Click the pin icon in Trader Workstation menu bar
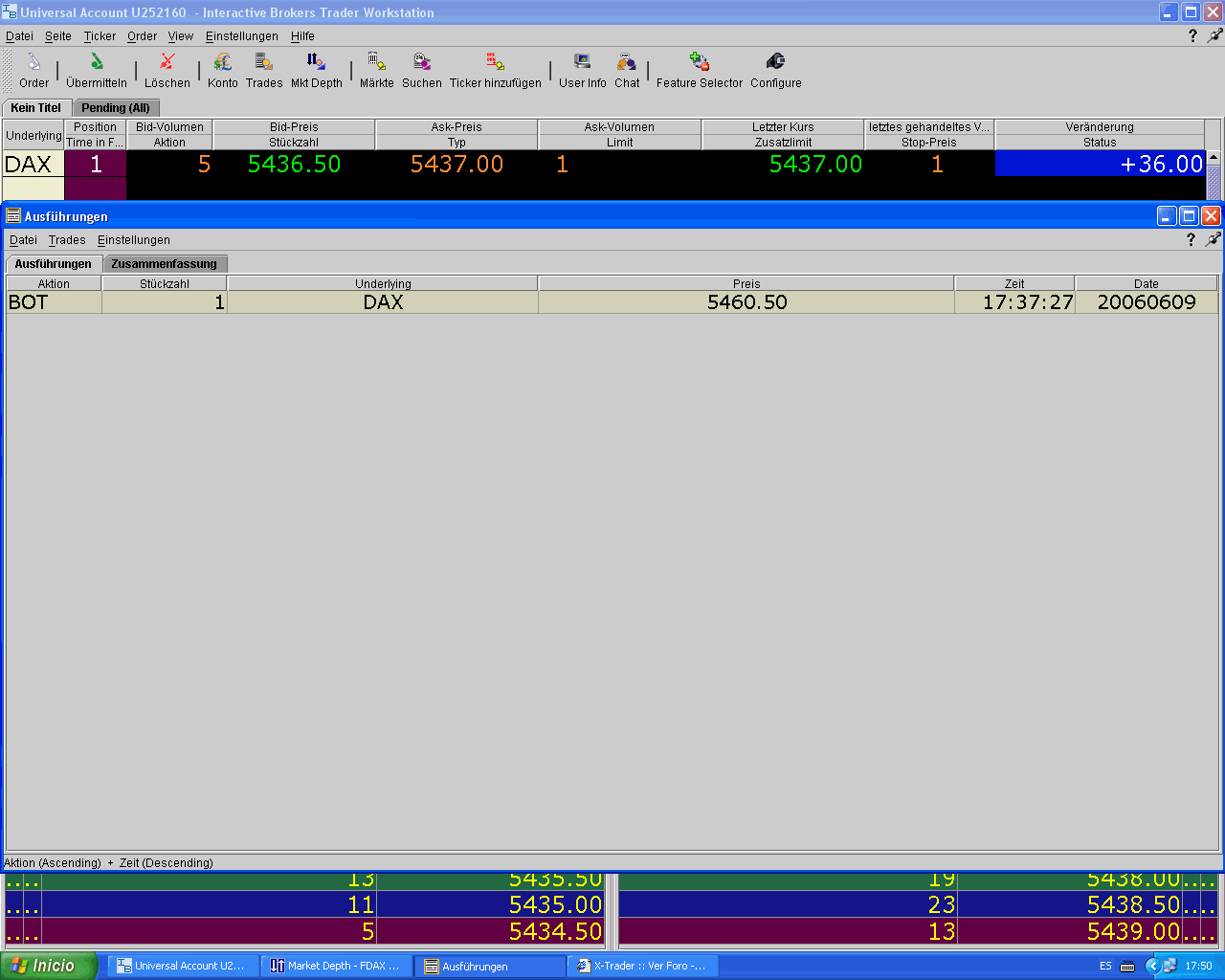1225x980 pixels. coord(1214,35)
